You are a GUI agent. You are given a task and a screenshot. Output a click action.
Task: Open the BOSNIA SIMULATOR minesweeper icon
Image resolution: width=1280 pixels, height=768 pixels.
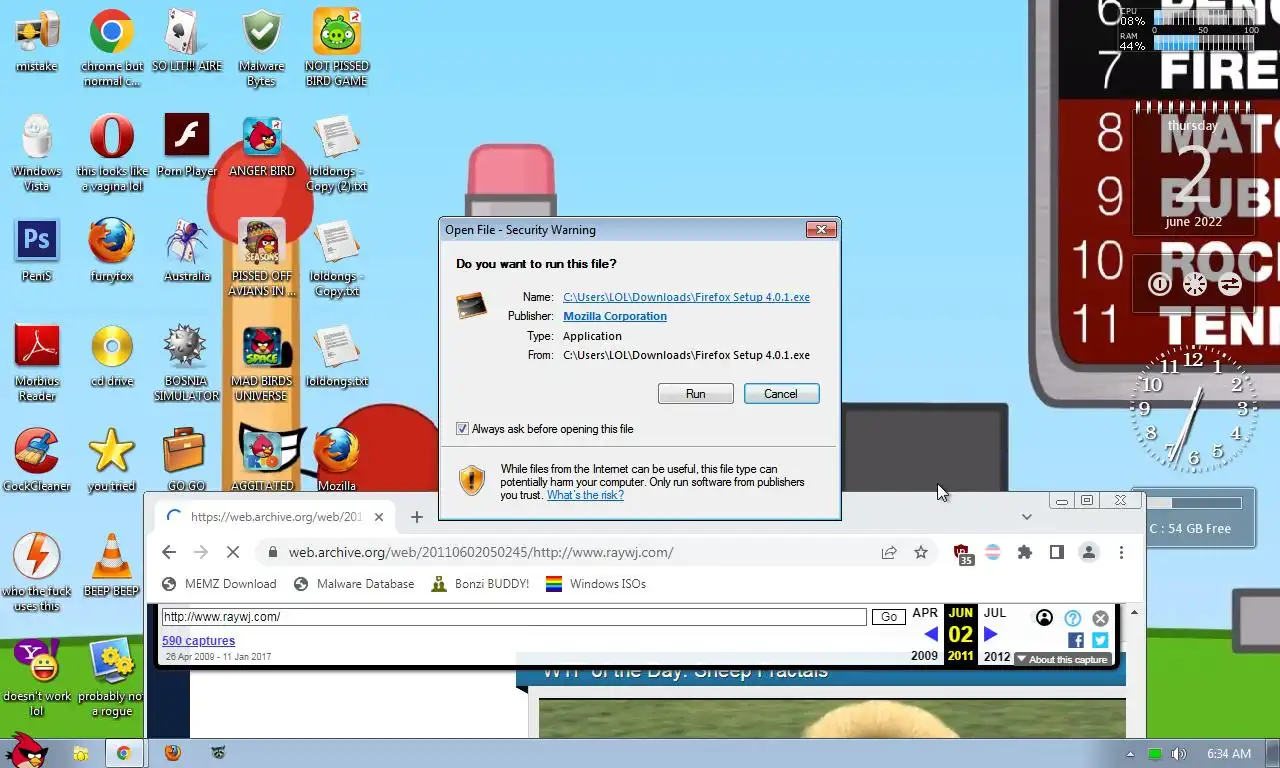187,363
